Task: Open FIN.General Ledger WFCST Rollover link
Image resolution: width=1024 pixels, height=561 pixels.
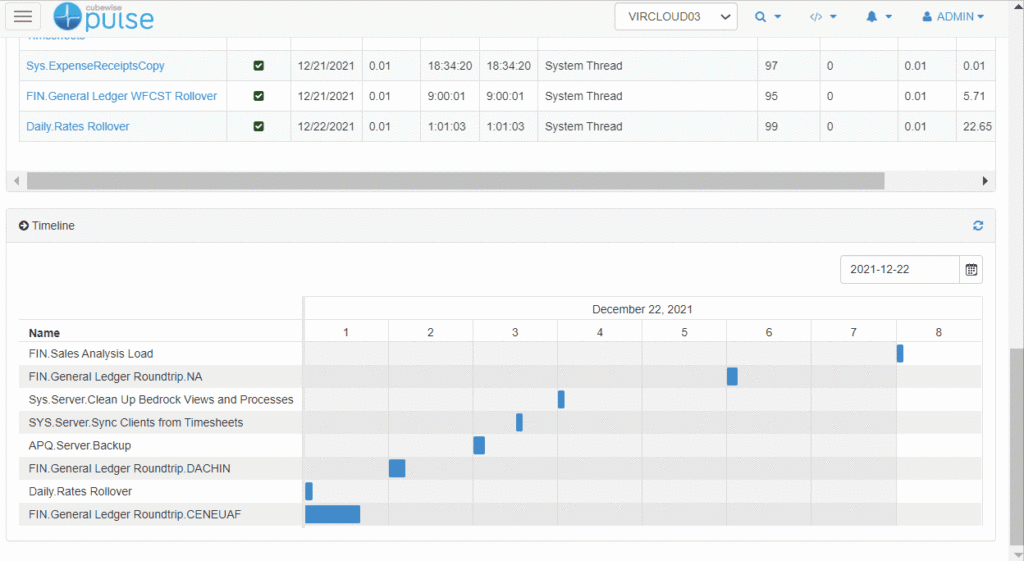Action: 121,96
